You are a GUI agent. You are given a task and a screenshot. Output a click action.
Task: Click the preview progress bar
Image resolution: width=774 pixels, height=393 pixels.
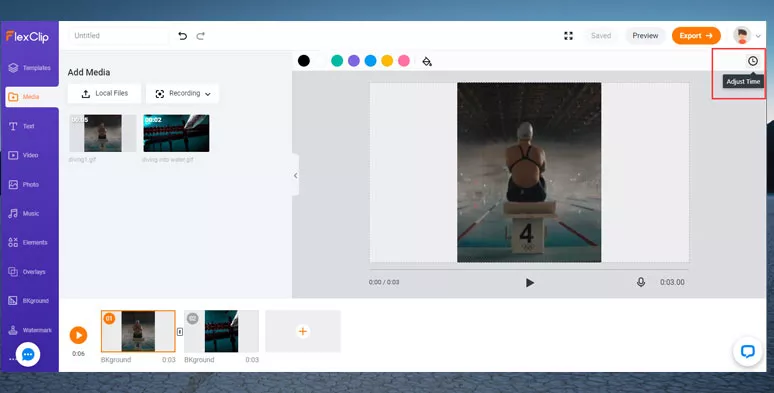pos(529,270)
